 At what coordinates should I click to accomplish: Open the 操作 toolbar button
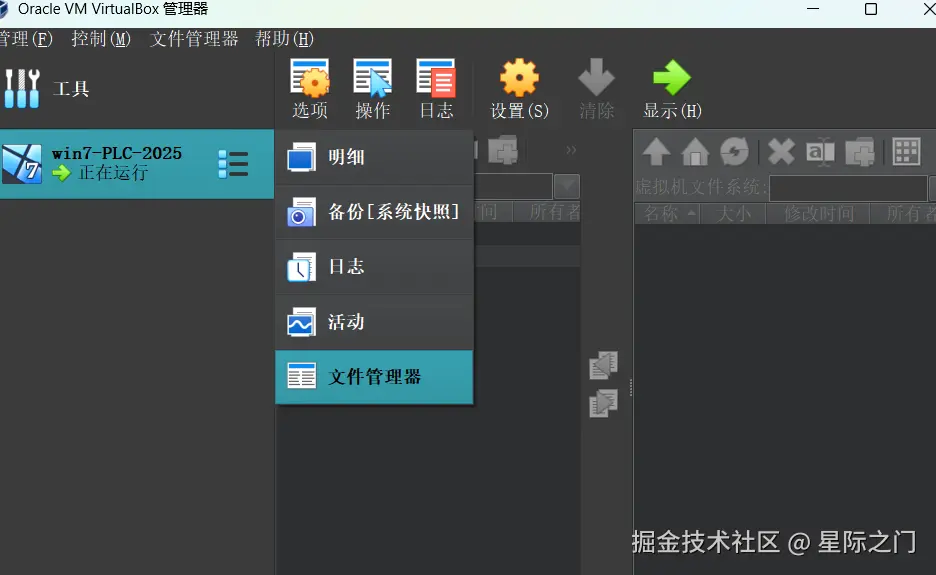click(x=372, y=88)
